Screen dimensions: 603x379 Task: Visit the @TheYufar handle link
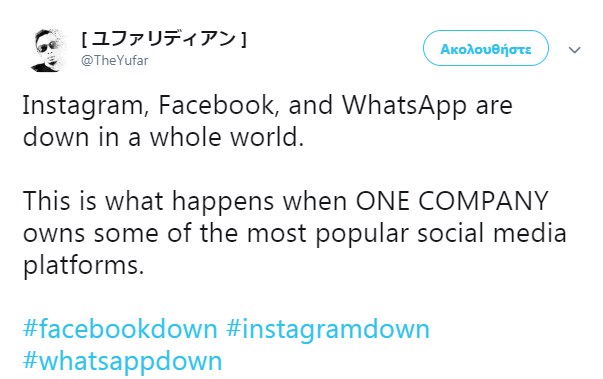[114, 60]
